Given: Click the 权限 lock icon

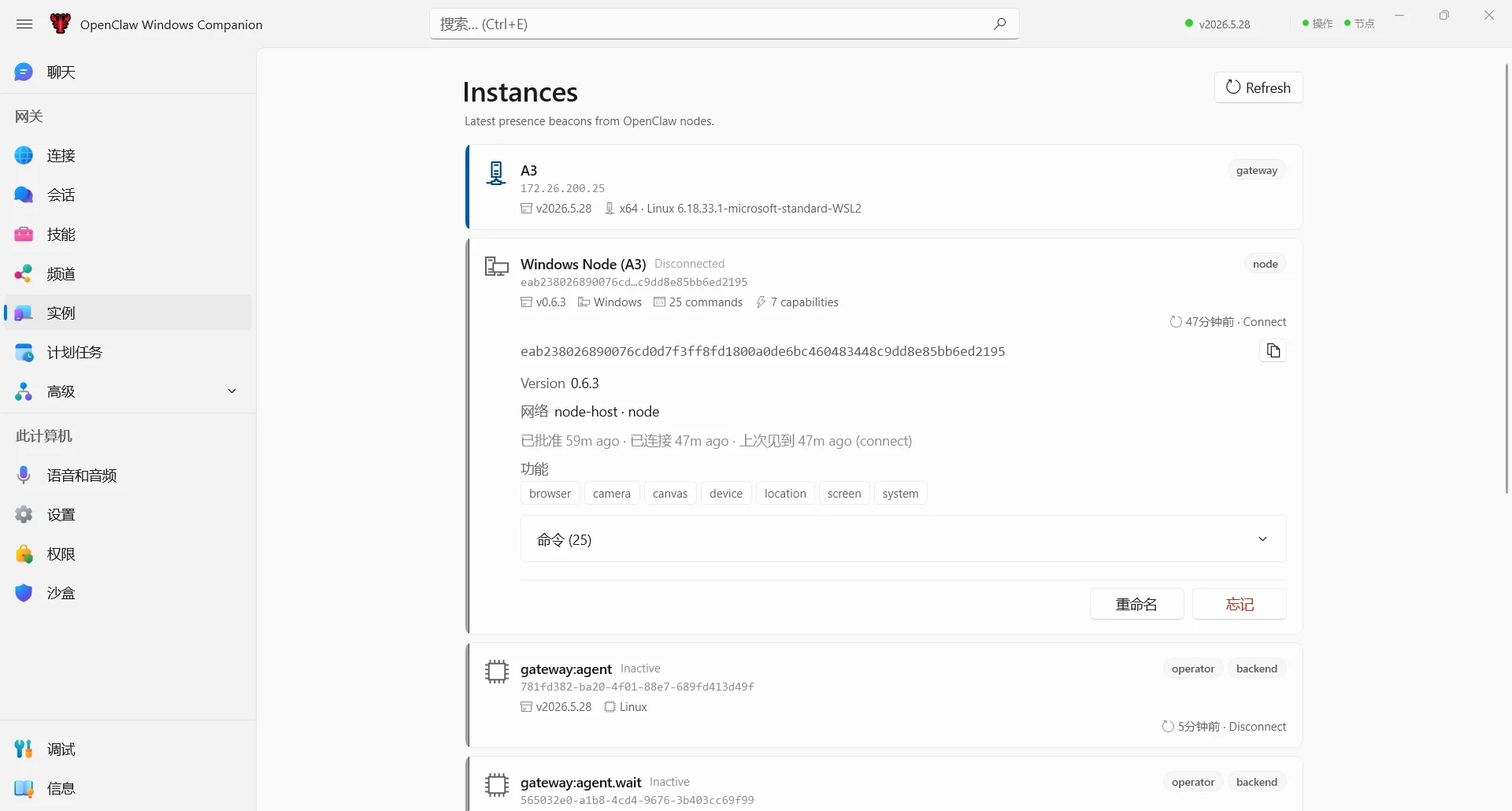Looking at the screenshot, I should [24, 554].
